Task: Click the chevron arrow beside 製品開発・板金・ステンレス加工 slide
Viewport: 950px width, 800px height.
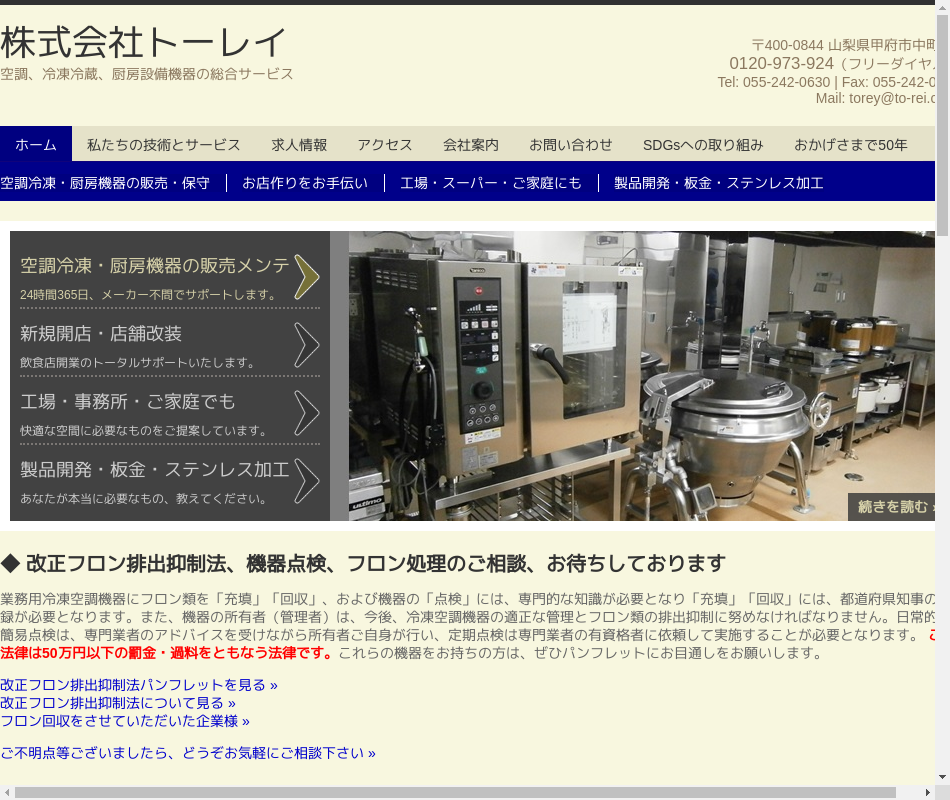Action: coord(307,481)
